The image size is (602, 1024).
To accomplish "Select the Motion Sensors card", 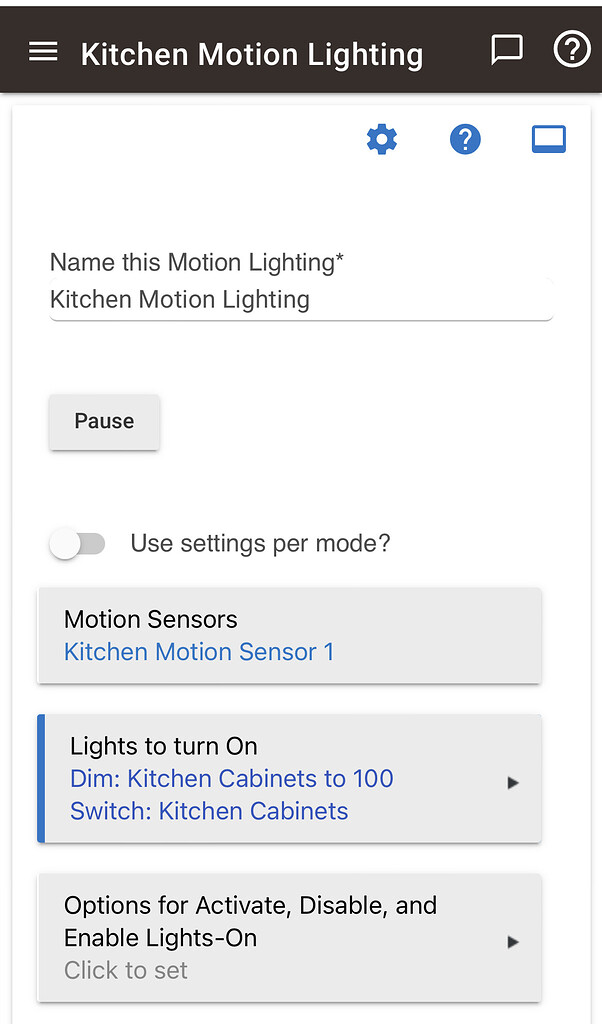I will pyautogui.click(x=290, y=636).
